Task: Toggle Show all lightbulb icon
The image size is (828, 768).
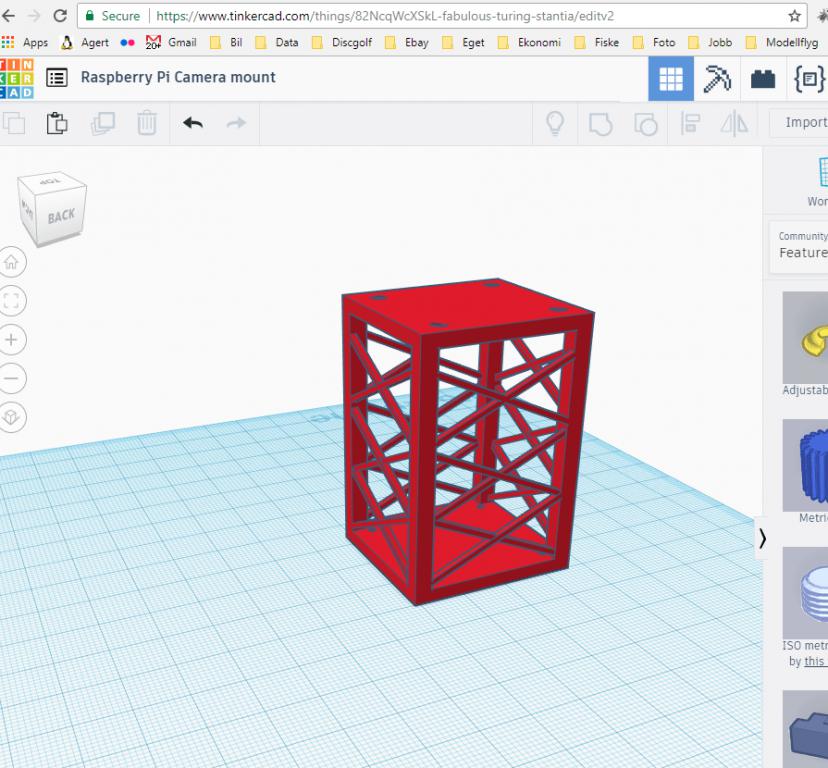Action: [x=554, y=123]
